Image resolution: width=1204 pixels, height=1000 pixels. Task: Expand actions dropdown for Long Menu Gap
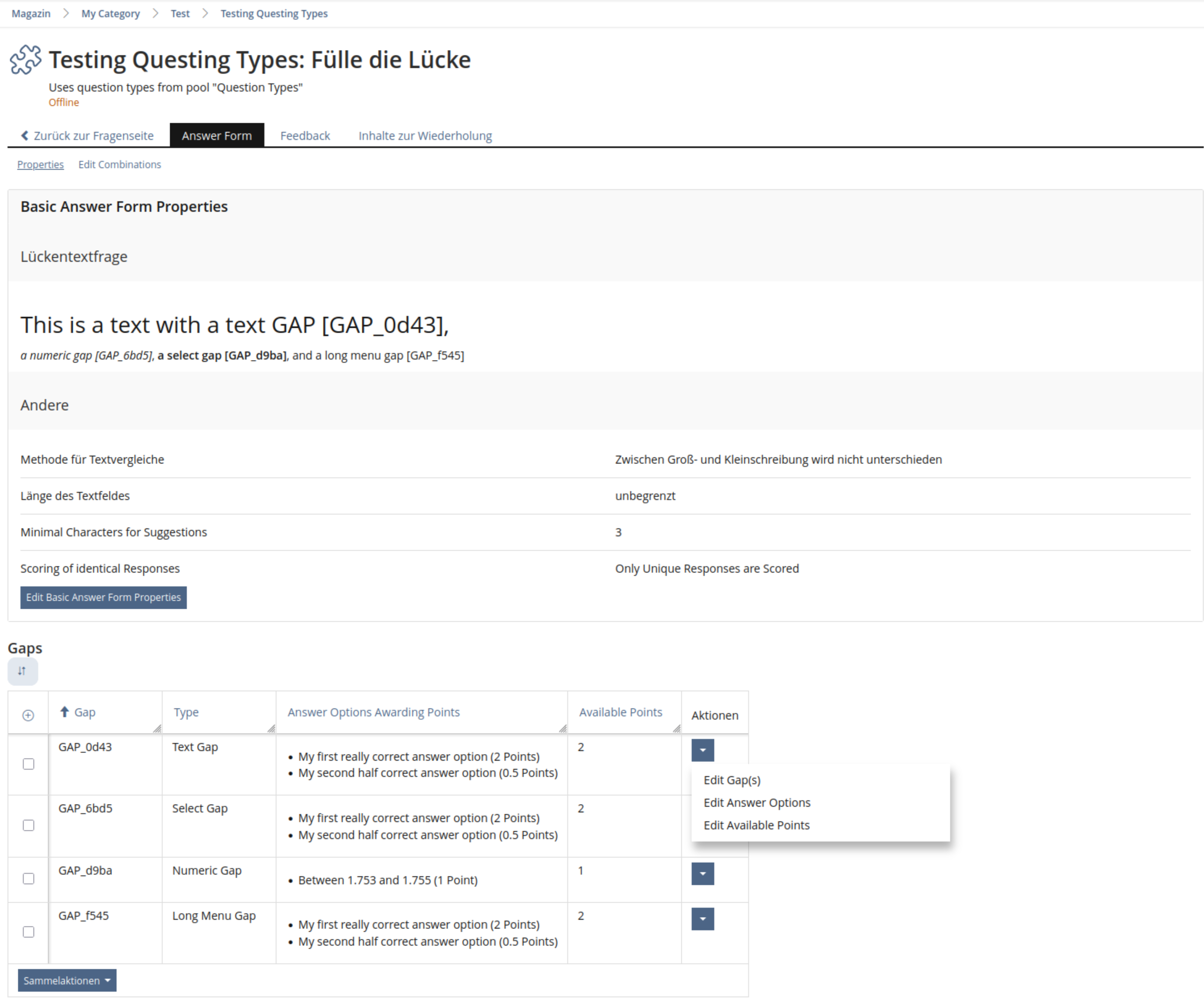(702, 919)
